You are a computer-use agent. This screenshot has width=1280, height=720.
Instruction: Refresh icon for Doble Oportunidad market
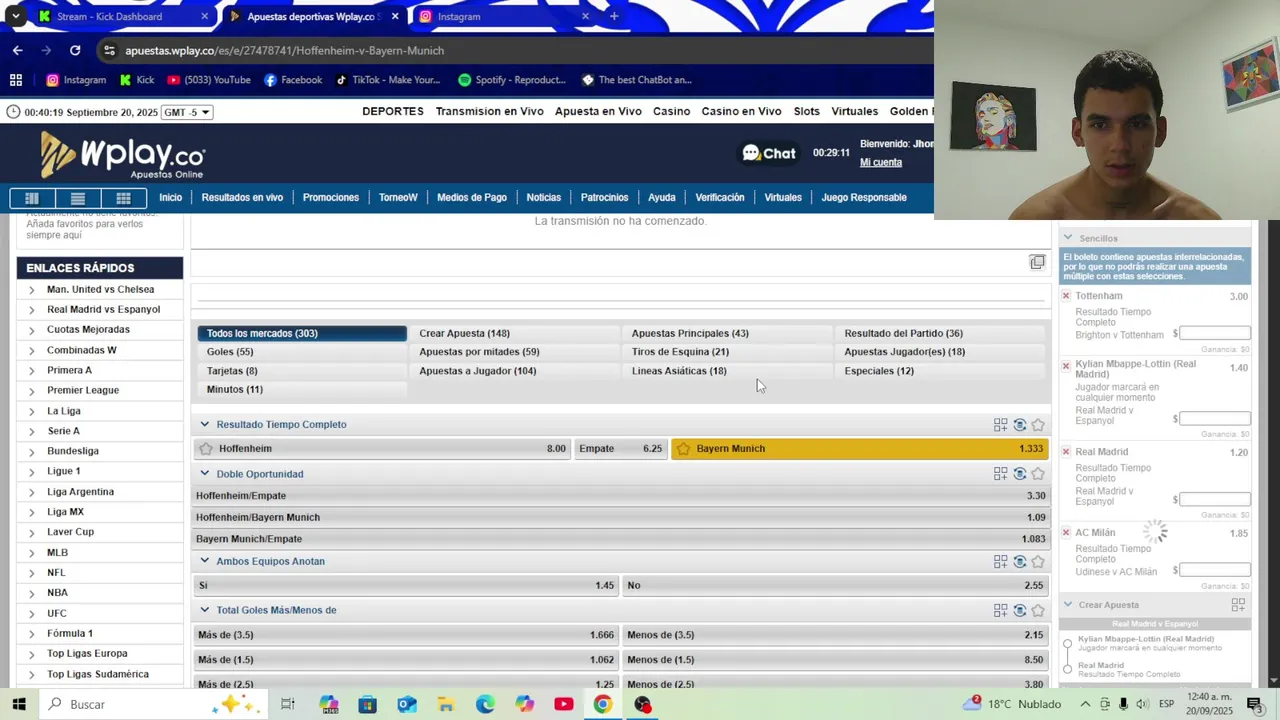tap(1020, 474)
